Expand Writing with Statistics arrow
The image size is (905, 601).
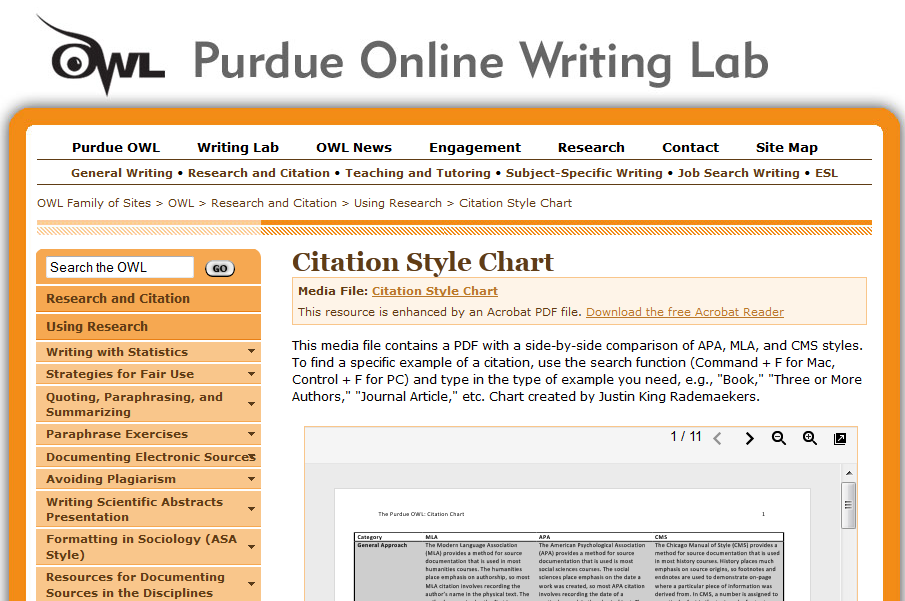[x=251, y=351]
